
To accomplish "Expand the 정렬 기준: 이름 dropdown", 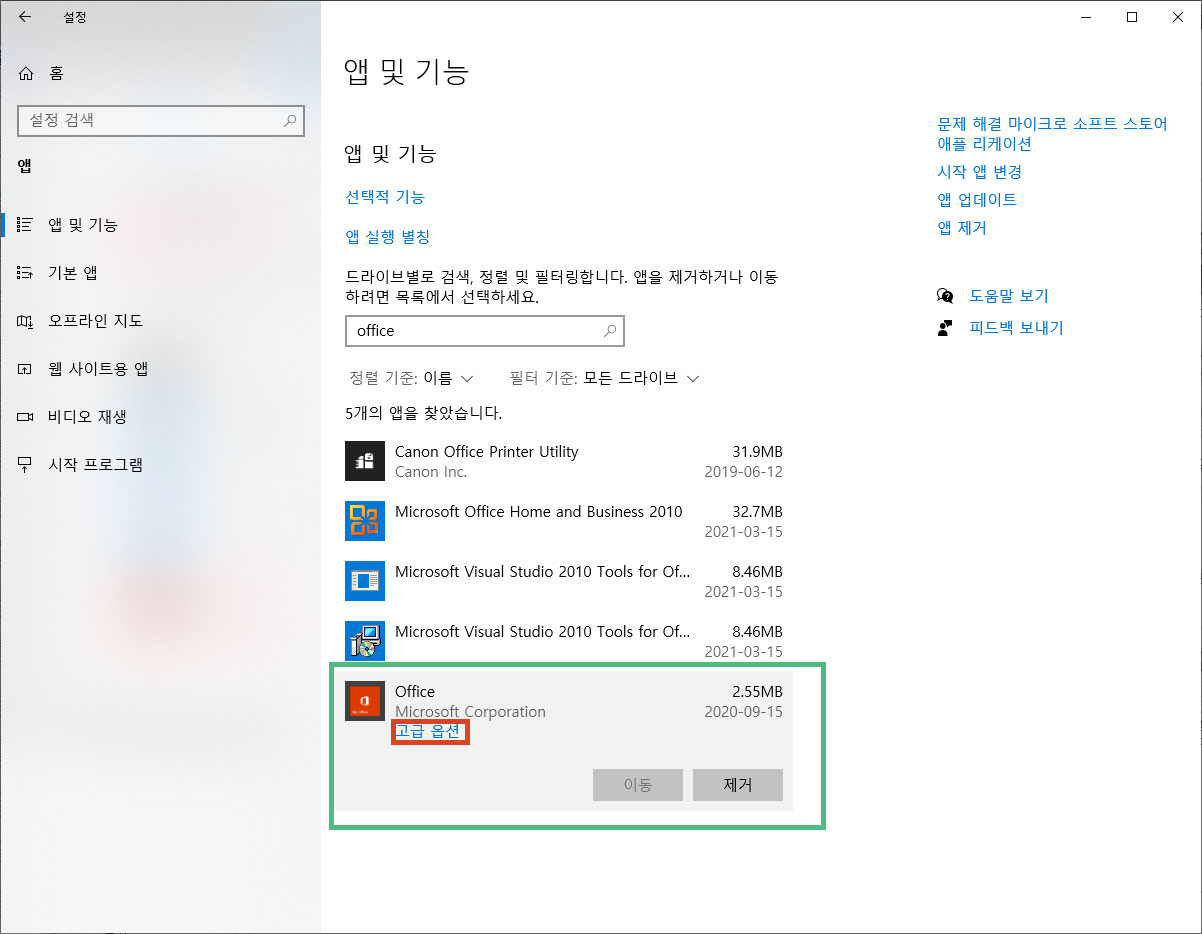I will (411, 378).
